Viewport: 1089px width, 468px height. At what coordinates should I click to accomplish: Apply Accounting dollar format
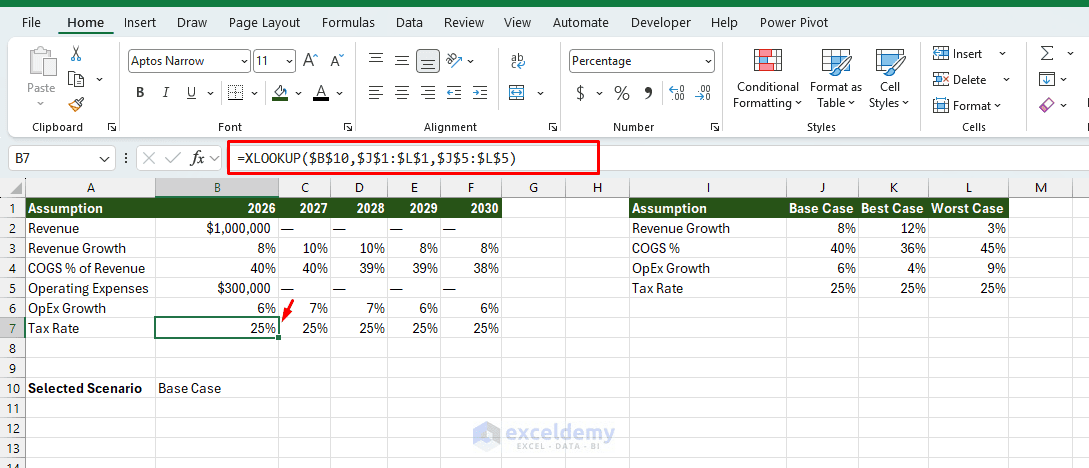click(581, 93)
